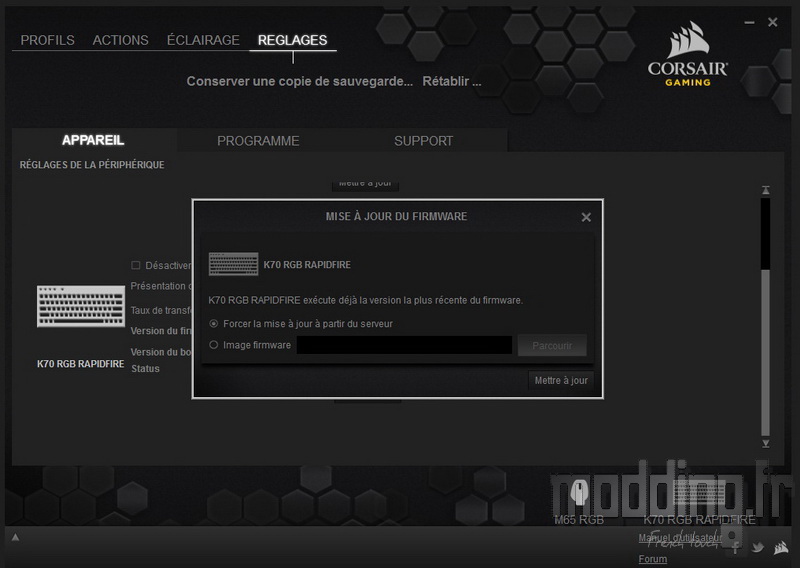The image size is (800, 568).
Task: Click the Parcourir button
Action: pyautogui.click(x=552, y=345)
